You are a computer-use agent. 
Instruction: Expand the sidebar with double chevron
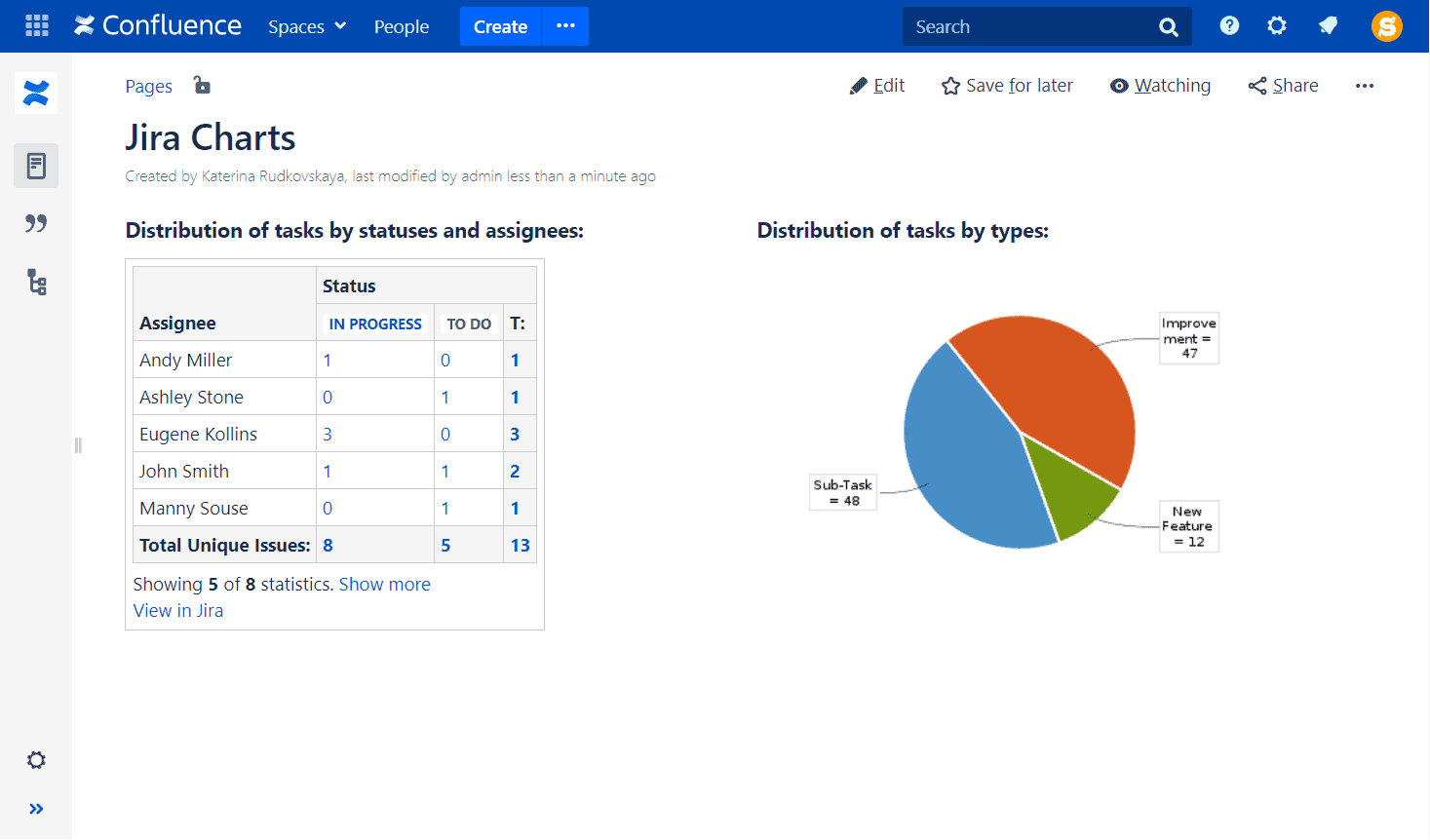[36, 809]
